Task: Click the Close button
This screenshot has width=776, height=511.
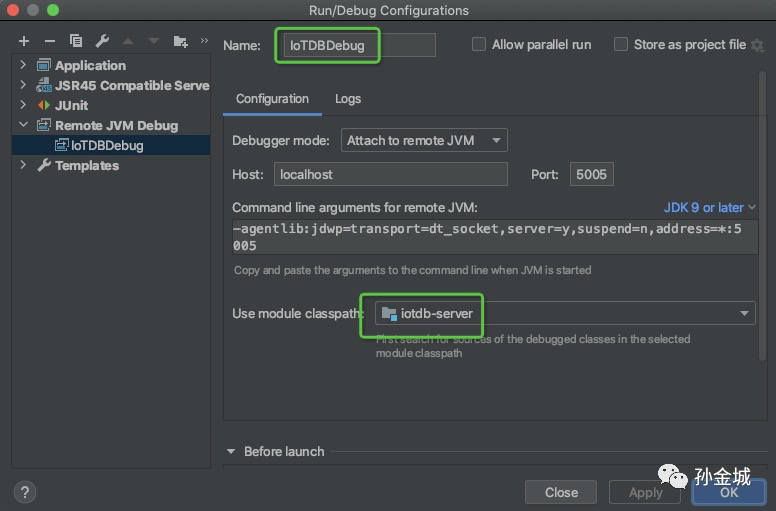Action: tap(561, 492)
